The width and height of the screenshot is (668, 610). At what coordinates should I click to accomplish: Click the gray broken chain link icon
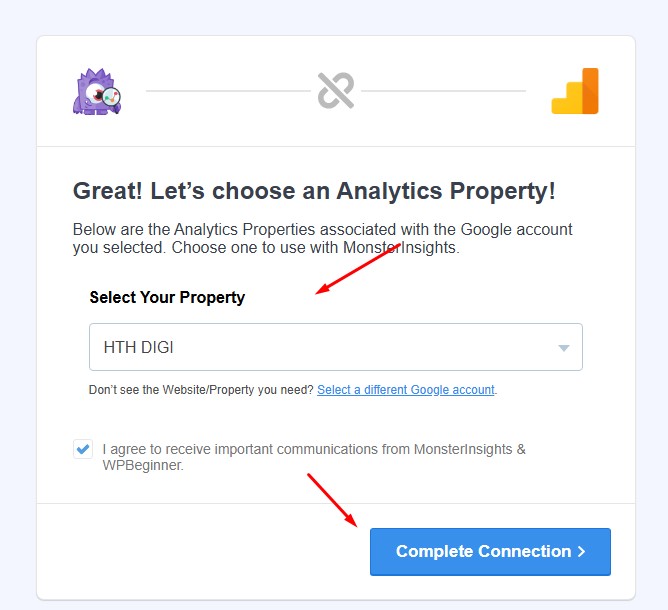(x=336, y=91)
